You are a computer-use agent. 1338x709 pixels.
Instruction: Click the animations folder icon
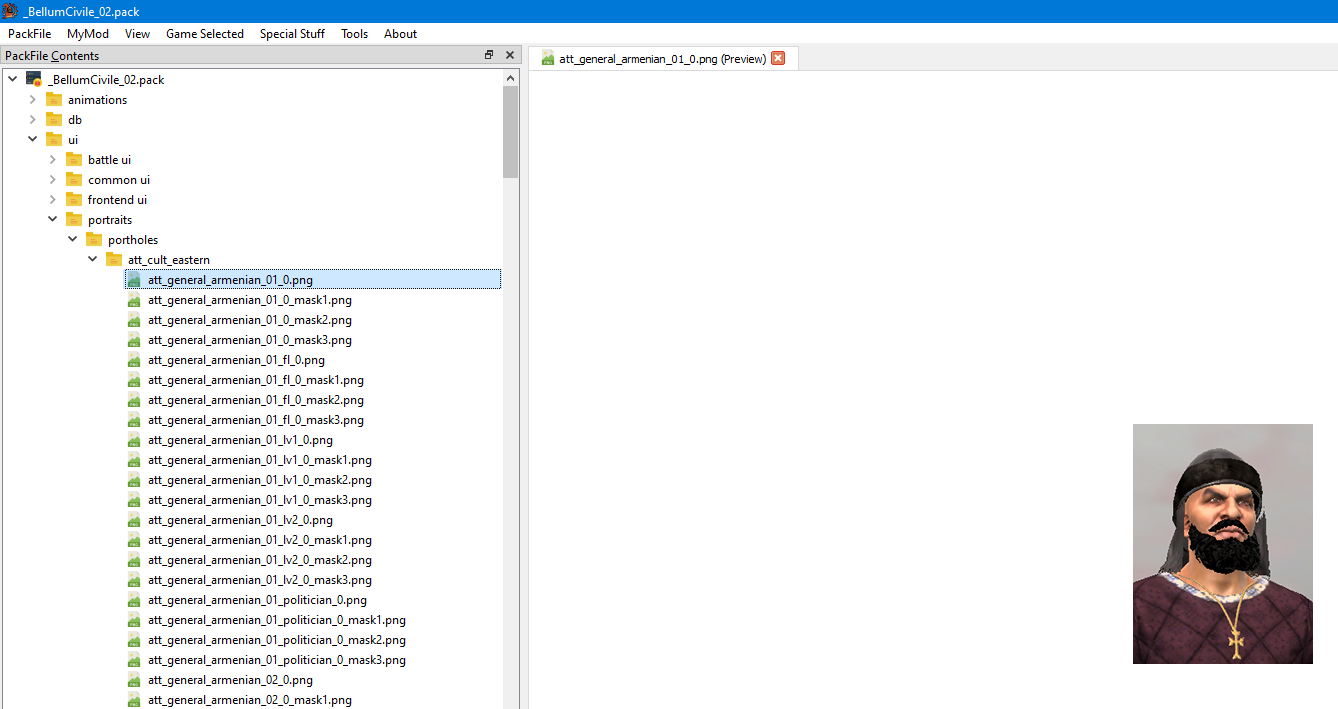(54, 99)
